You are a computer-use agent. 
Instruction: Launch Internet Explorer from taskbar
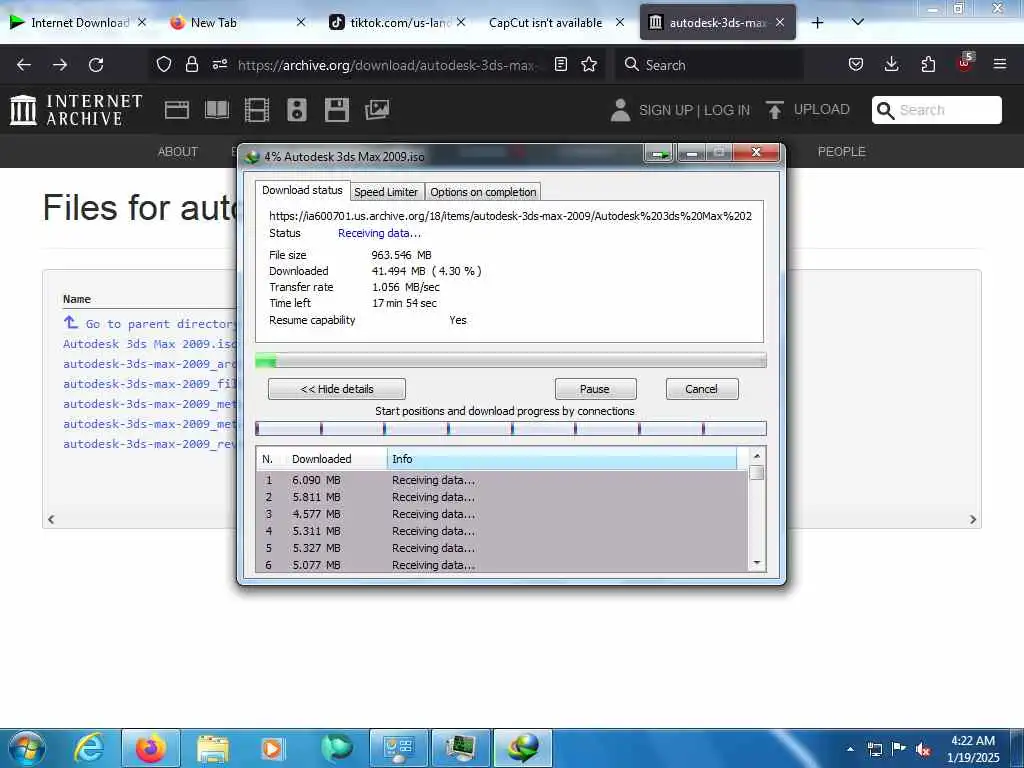click(89, 748)
